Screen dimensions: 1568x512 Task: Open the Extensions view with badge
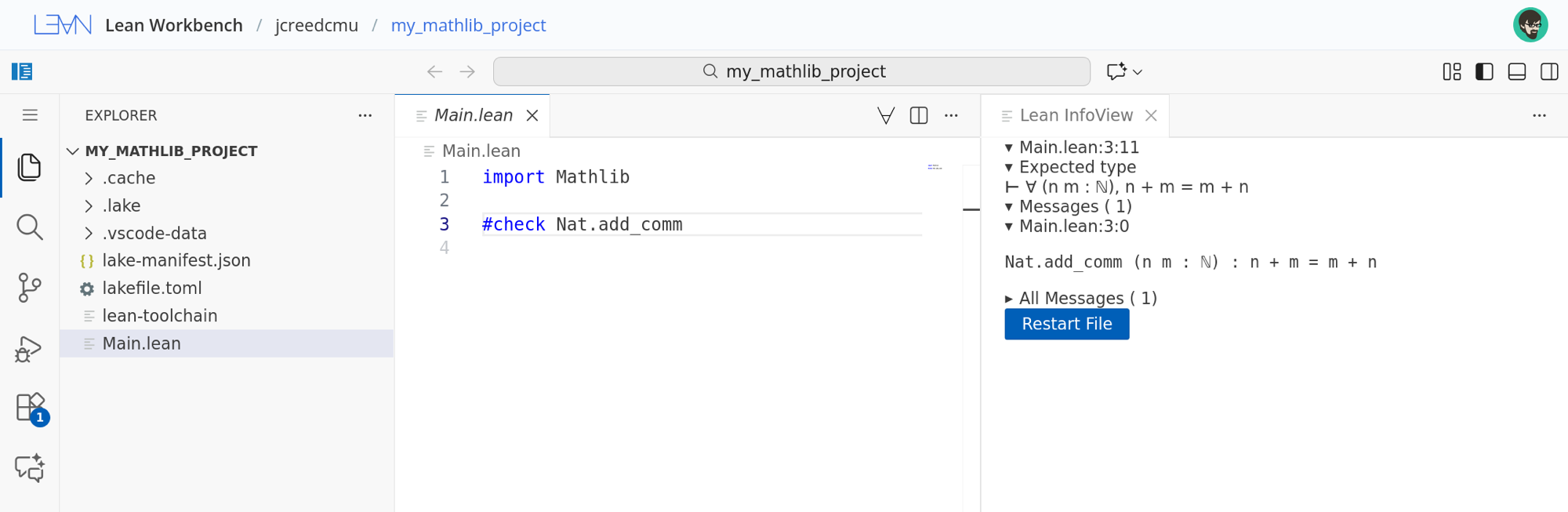[31, 408]
